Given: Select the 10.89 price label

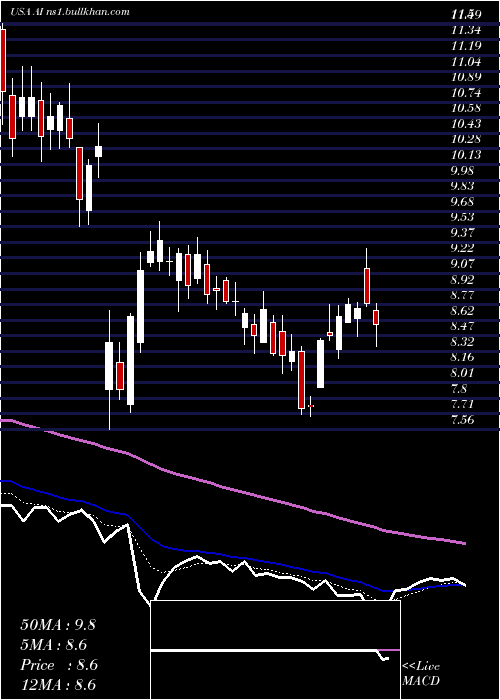Looking at the screenshot, I should pos(466,77).
